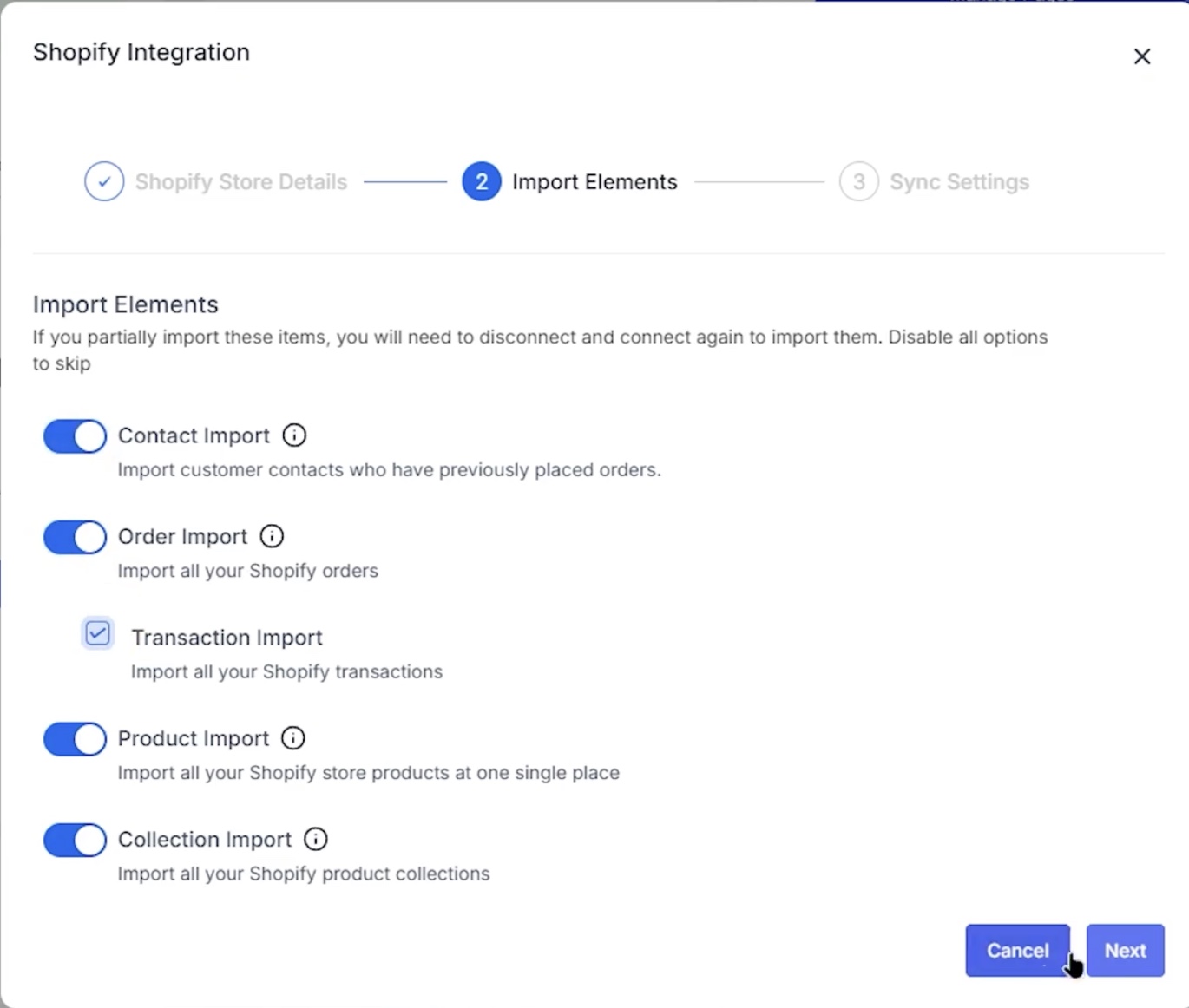Click the Transaction Import label text
This screenshot has height=1008, width=1189.
[x=227, y=638]
